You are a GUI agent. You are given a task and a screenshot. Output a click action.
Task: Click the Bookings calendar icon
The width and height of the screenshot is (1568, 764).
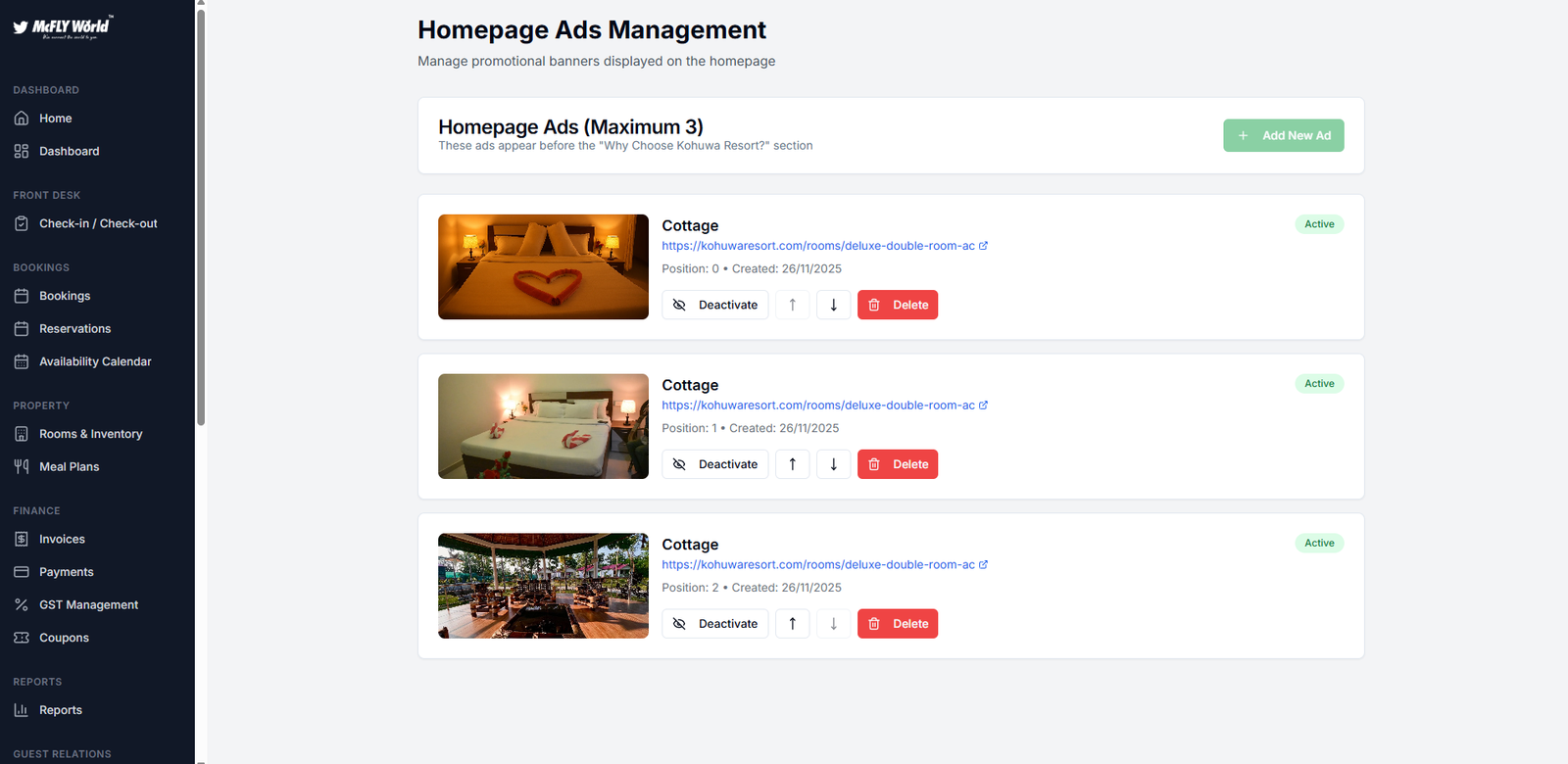tap(22, 296)
